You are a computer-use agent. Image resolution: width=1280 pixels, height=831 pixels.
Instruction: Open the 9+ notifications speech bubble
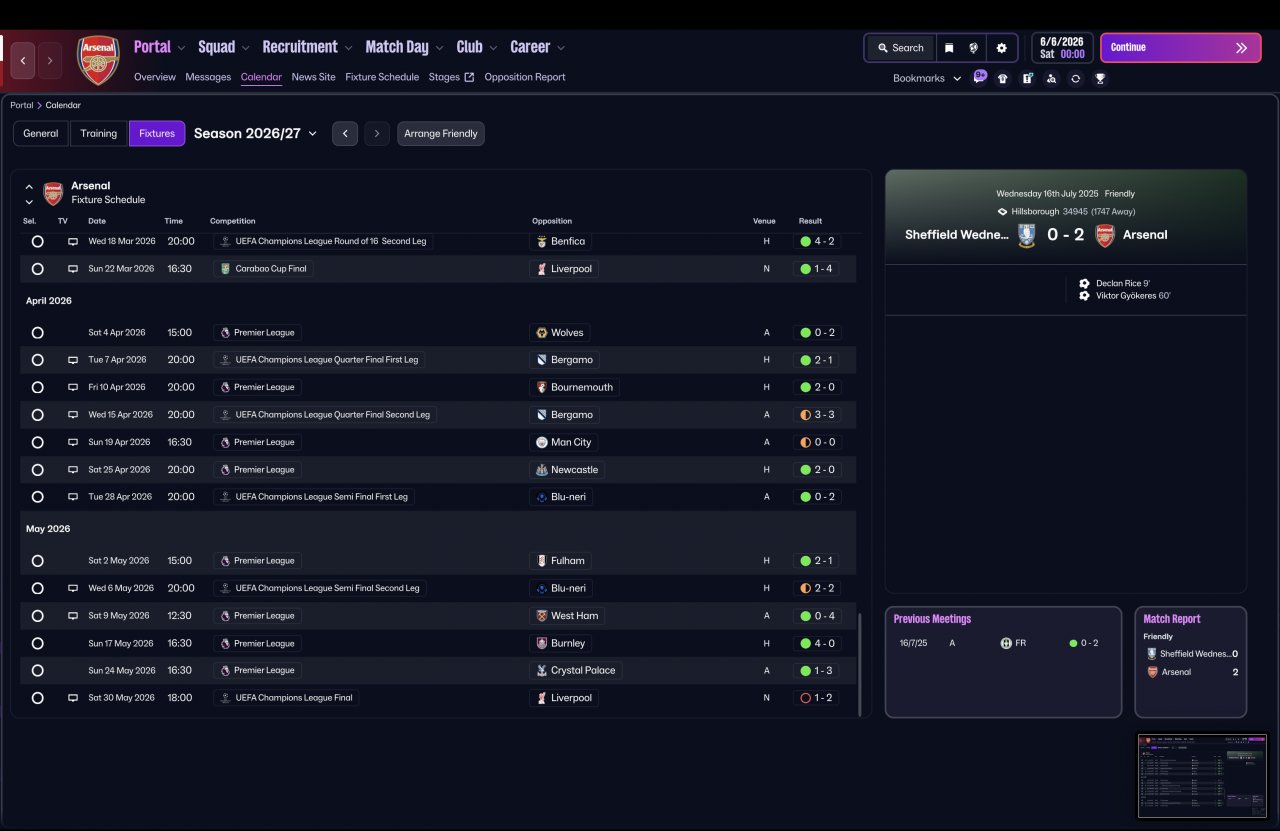(980, 77)
